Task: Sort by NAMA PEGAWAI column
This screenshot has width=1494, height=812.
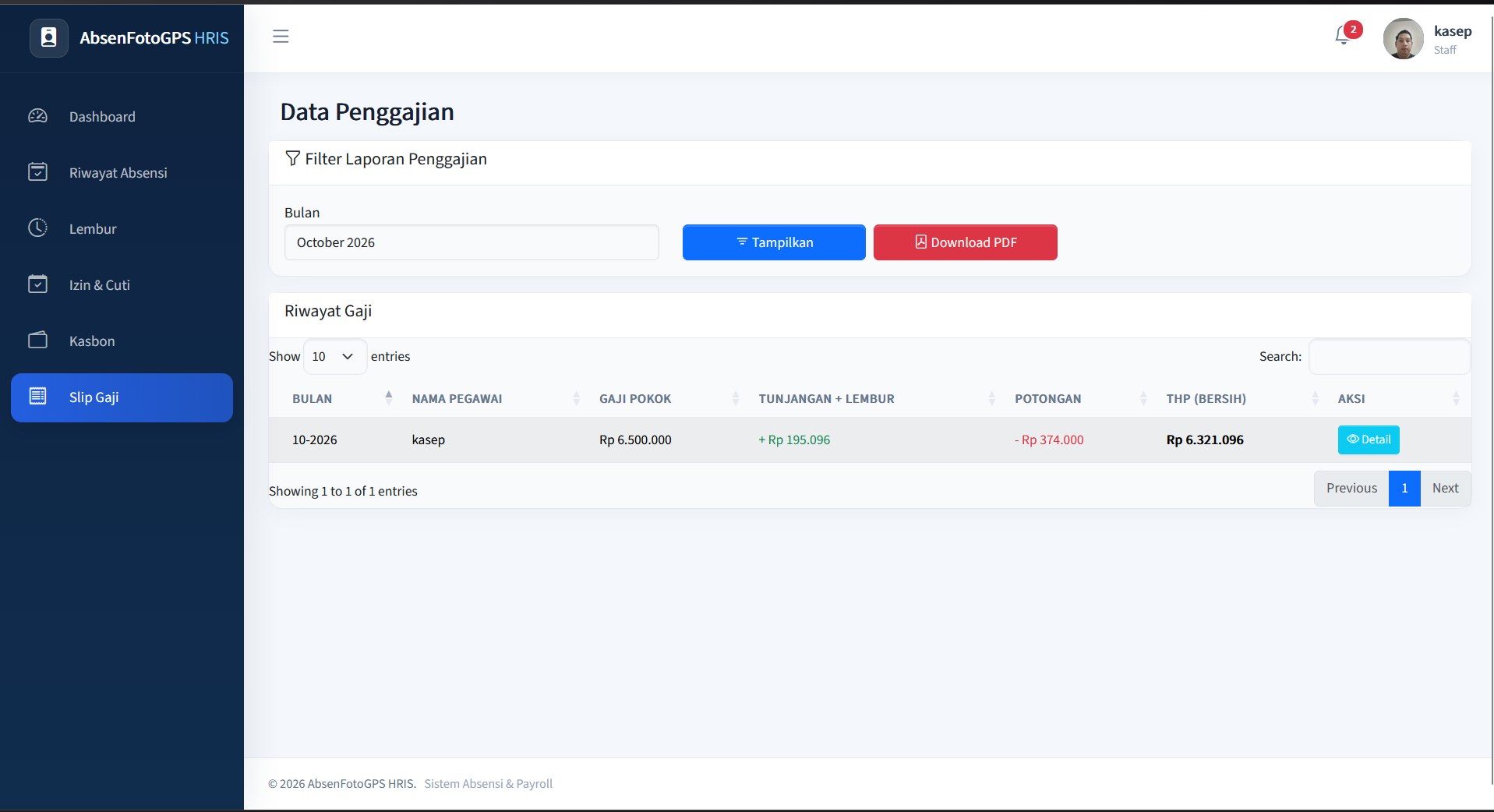Action: (495, 398)
